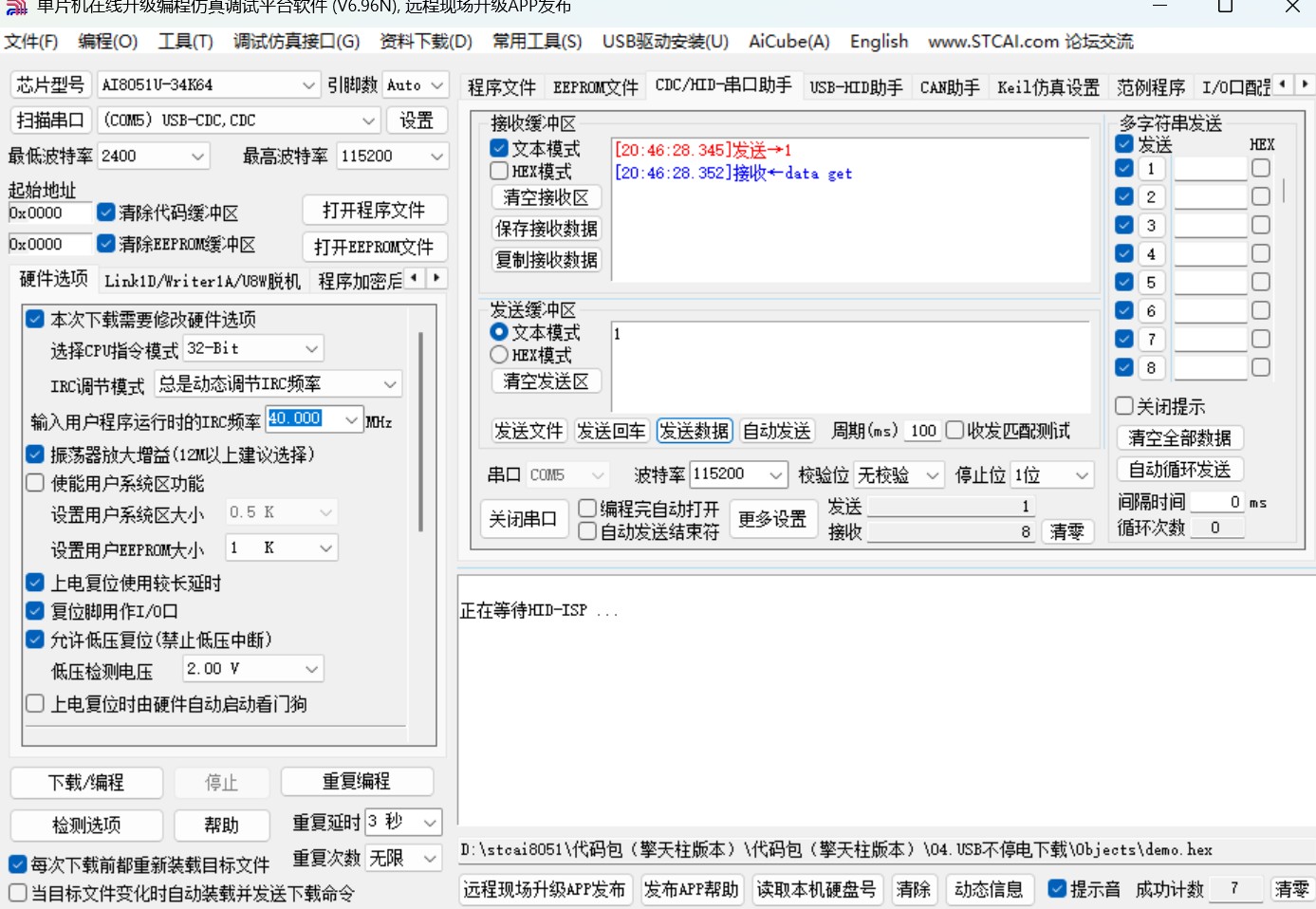Switch to the Keil仿真设置 tab
Screen dimensions: 1316x909
click(1047, 85)
